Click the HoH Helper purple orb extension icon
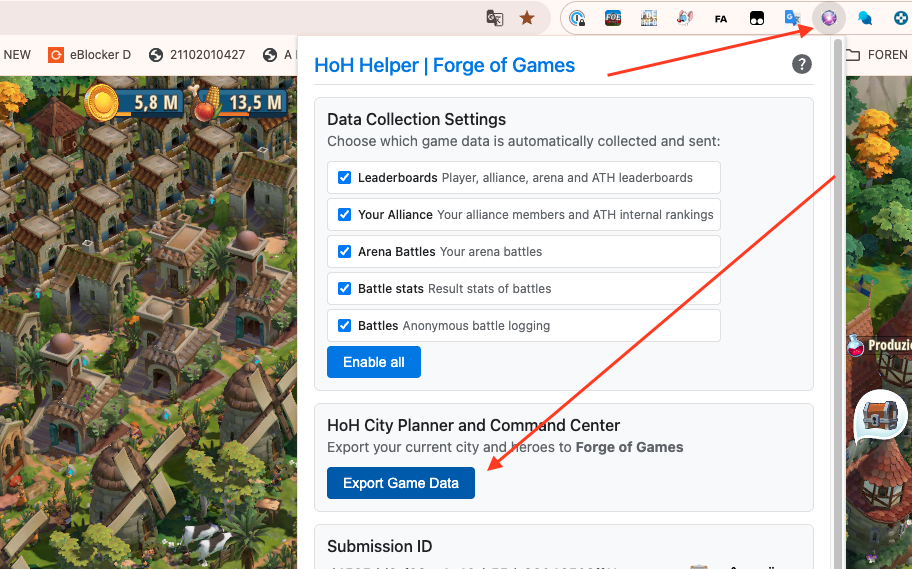 [x=829, y=18]
